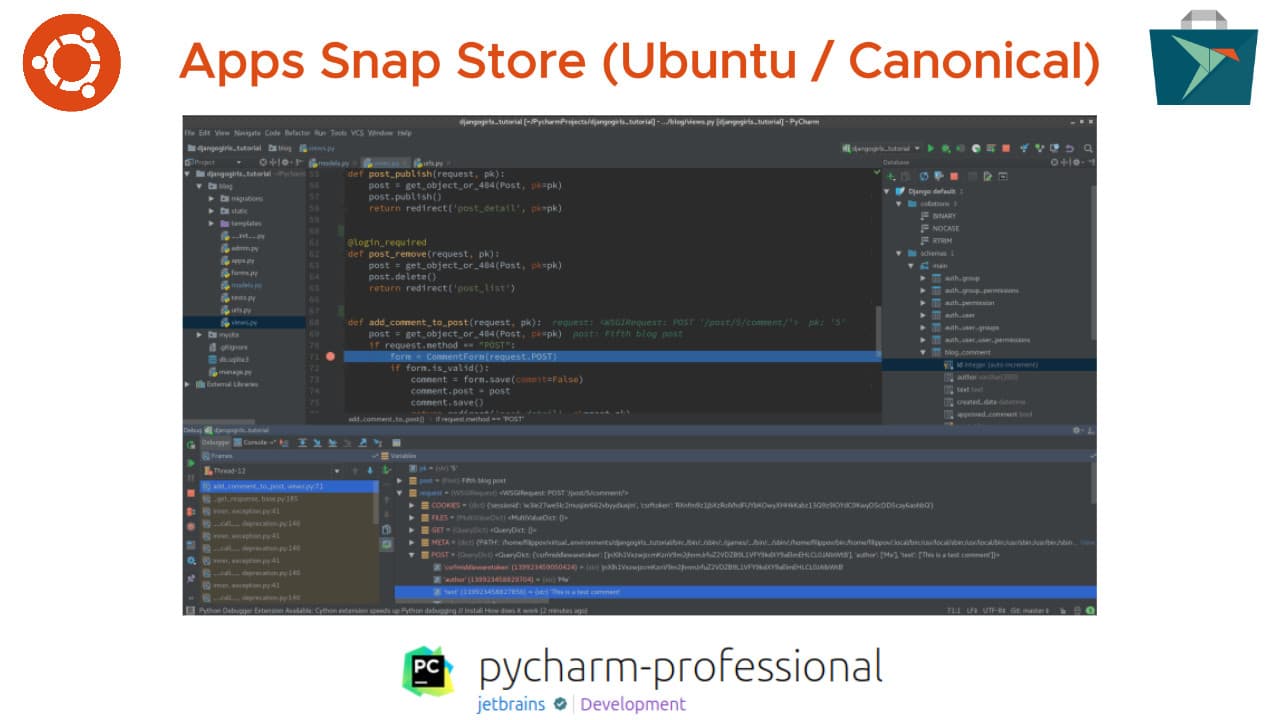Click the Resume Program icon in debug sidebar
Viewport: 1280px width, 720px height.
(190, 463)
